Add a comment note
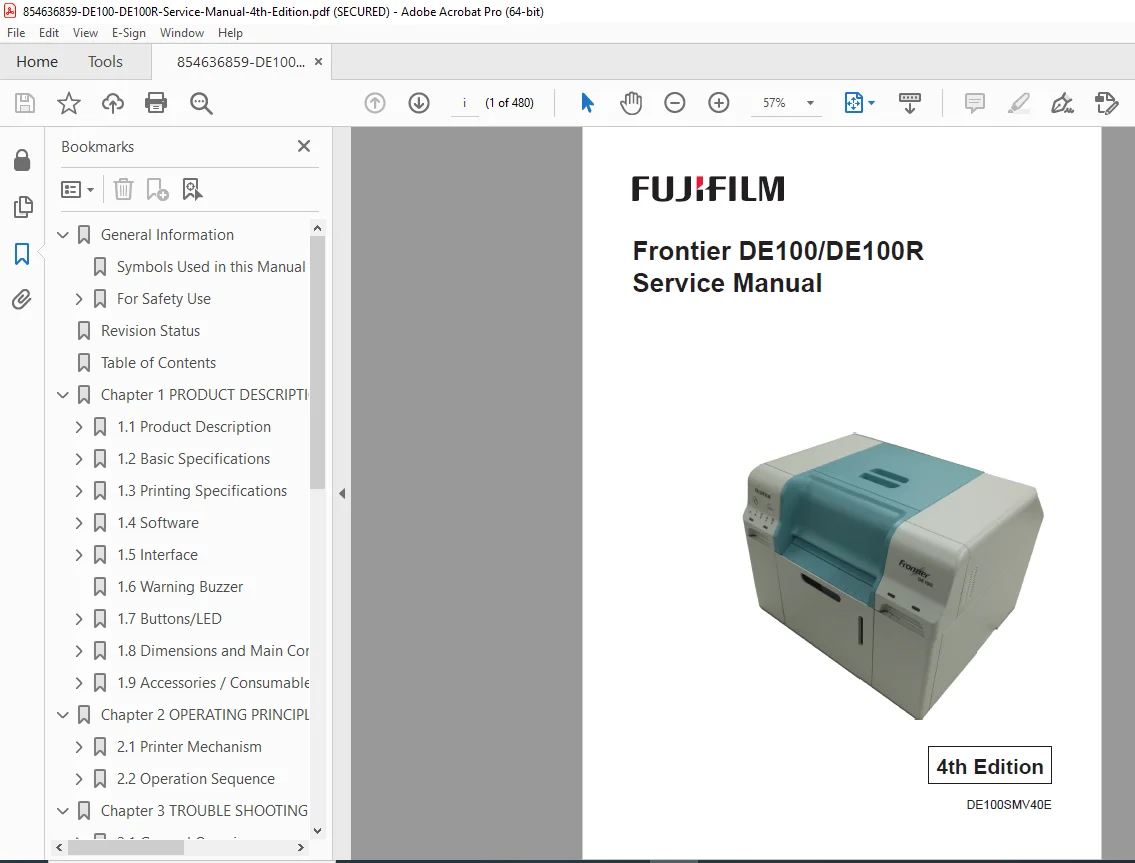 click(975, 103)
